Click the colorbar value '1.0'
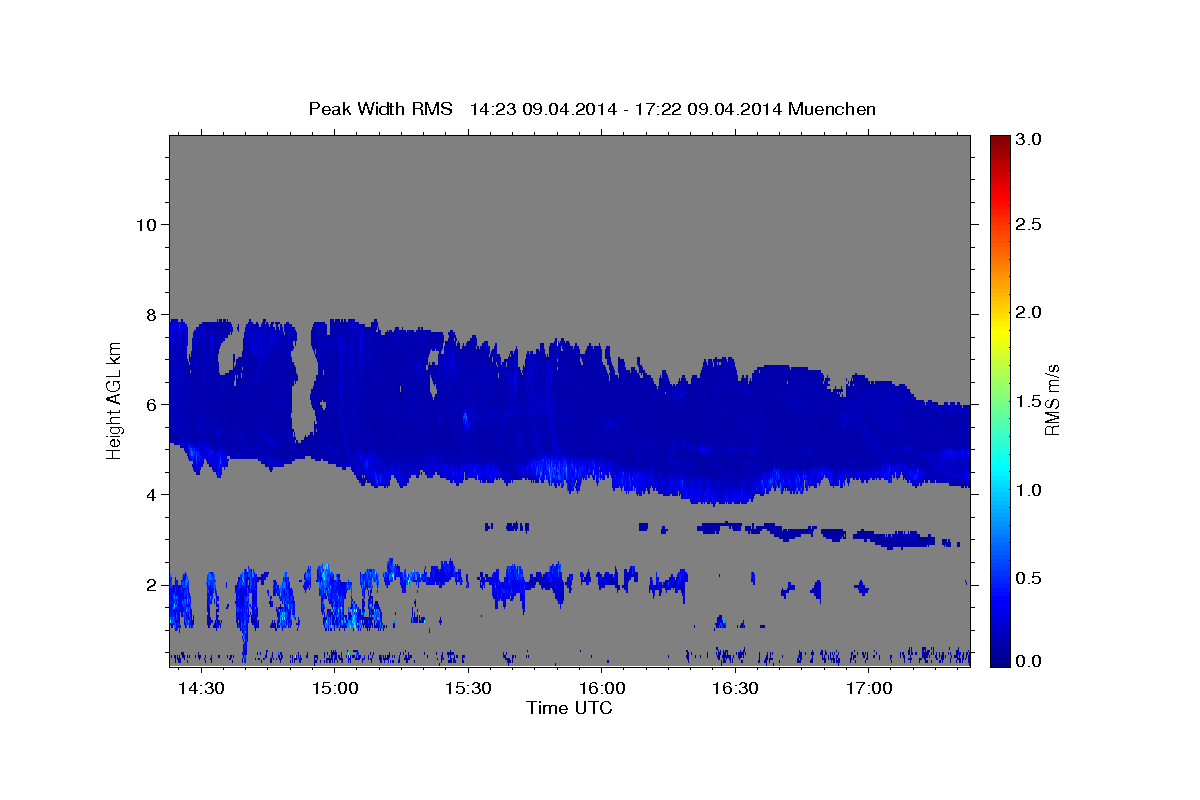Screen dimensions: 1200x800 1030,490
